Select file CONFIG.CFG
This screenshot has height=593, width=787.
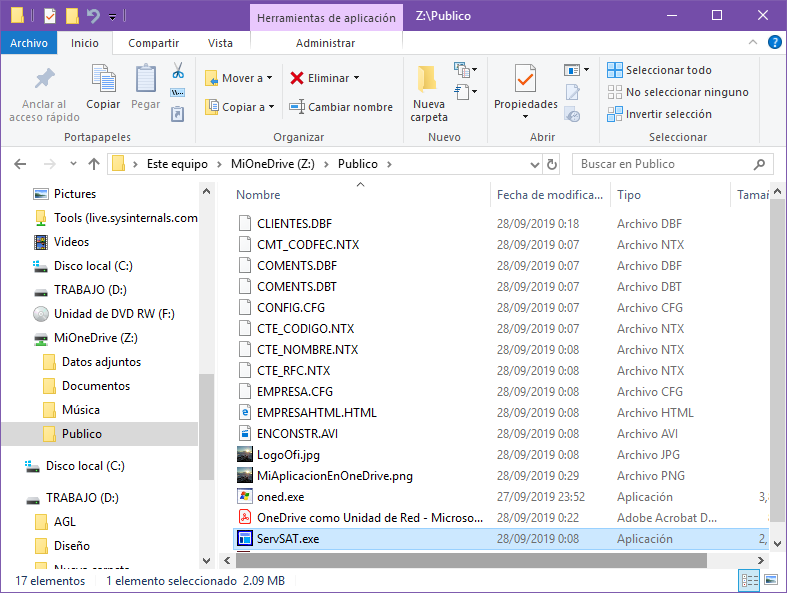tap(291, 307)
